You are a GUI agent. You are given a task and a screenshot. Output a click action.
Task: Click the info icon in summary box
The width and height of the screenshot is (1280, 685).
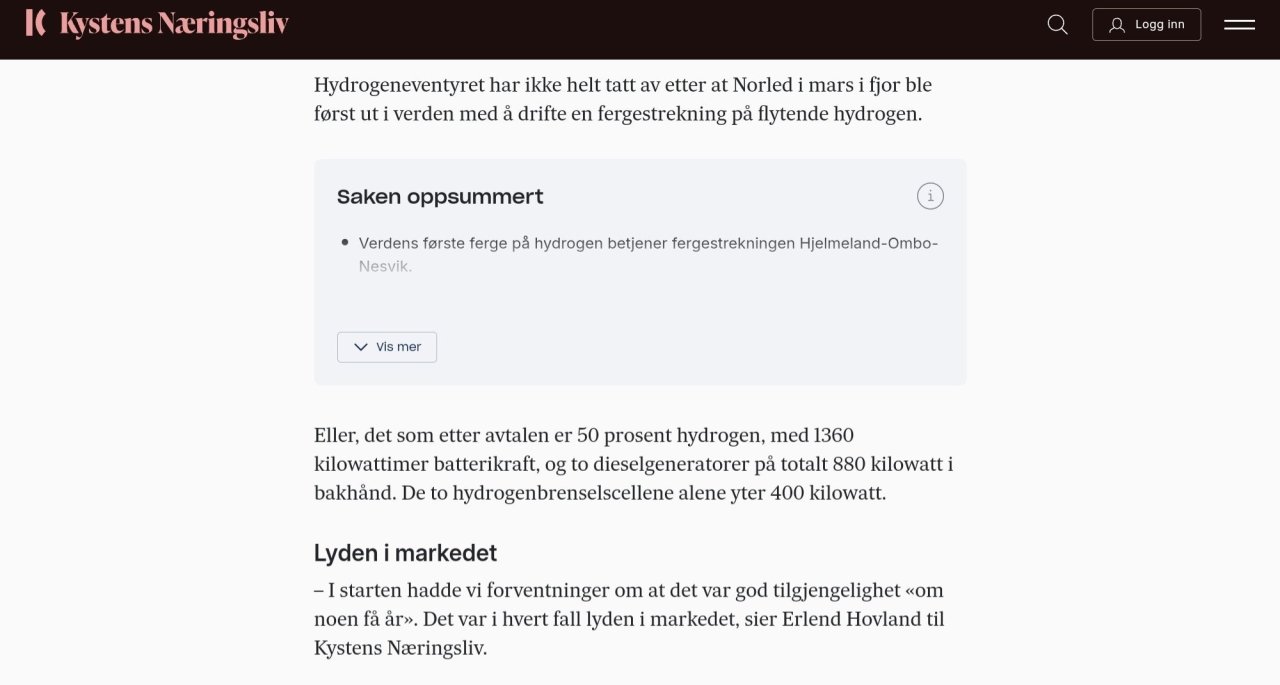pos(930,197)
